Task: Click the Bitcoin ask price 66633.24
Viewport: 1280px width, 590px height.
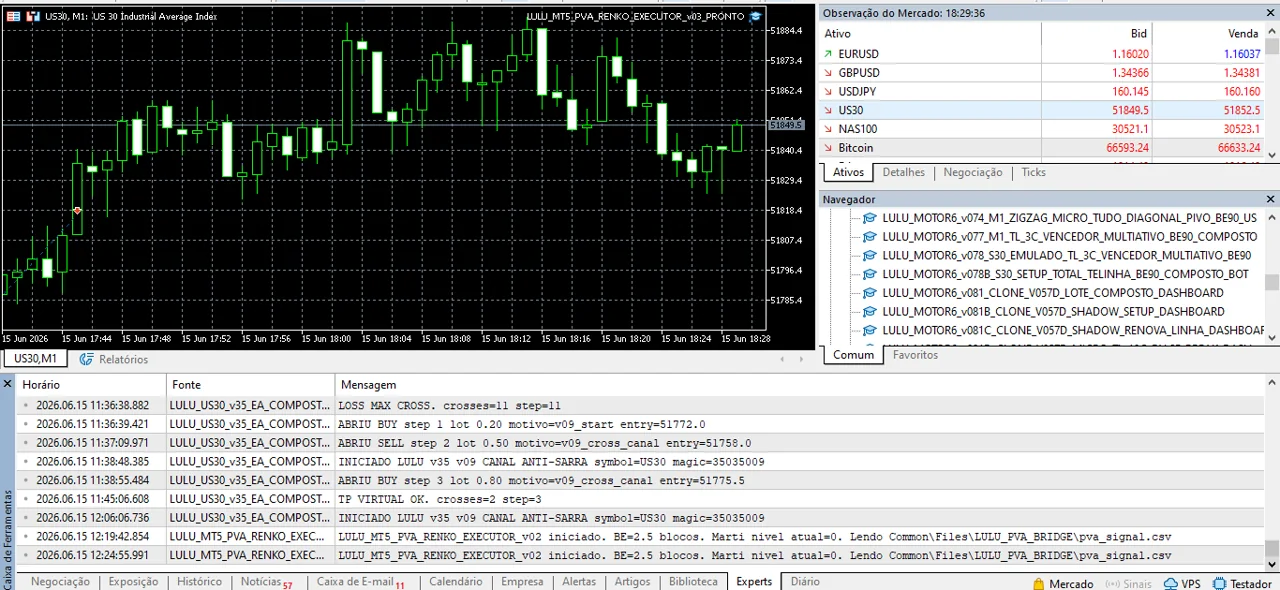Action: click(1239, 148)
